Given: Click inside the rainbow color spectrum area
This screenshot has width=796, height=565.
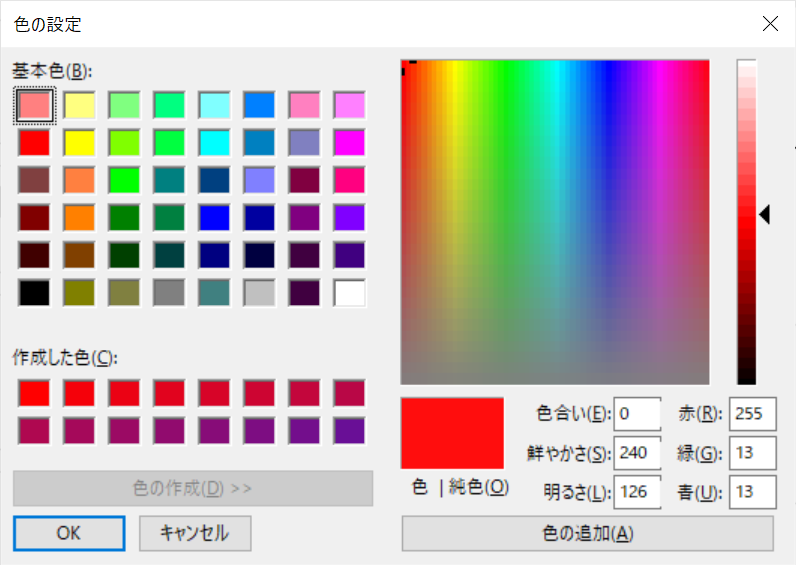Looking at the screenshot, I should pos(555,222).
